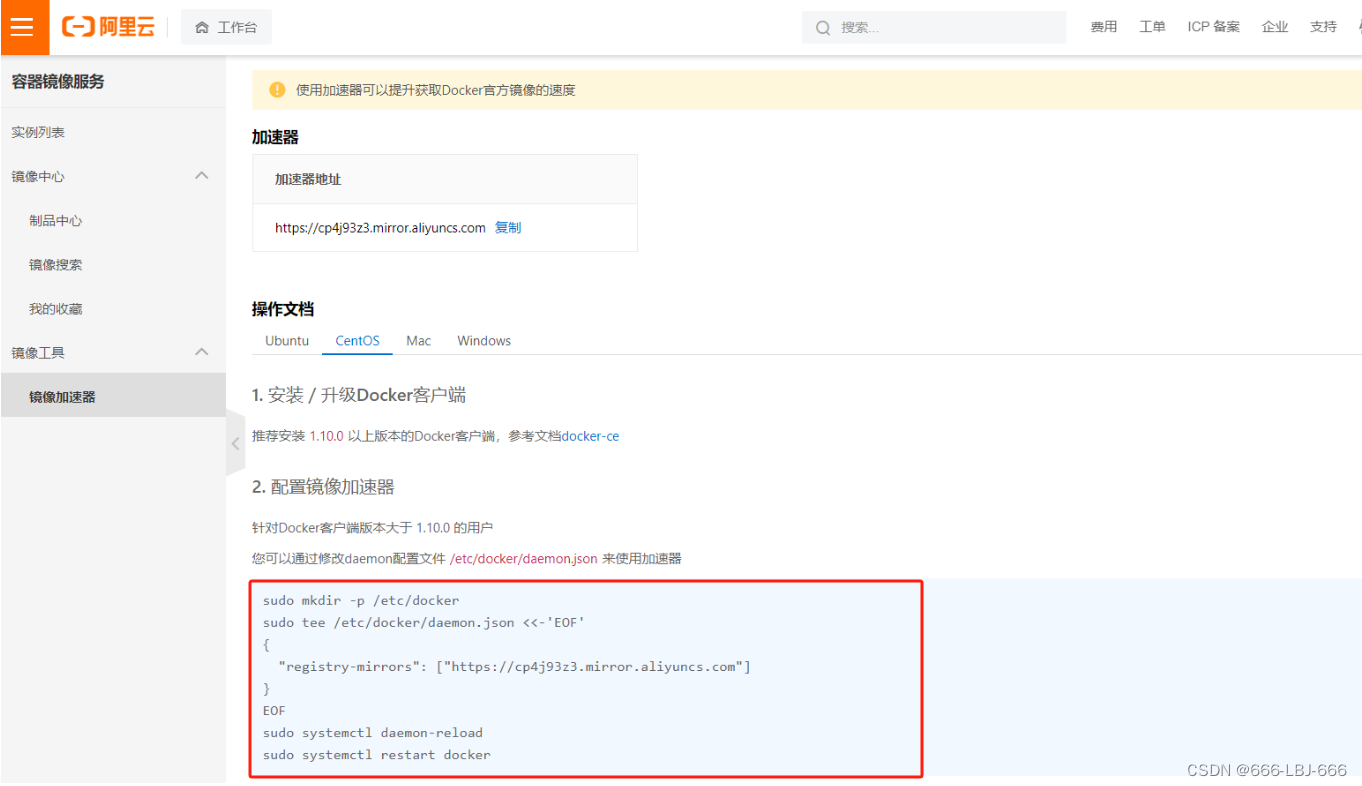Open the orange hamburger menu
The width and height of the screenshot is (1362, 786).
coord(24,27)
